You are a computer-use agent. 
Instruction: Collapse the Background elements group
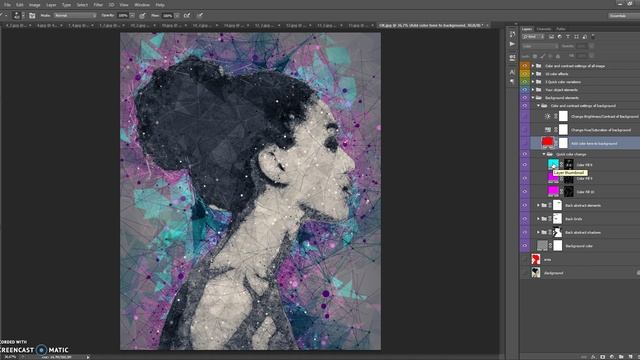(x=533, y=98)
